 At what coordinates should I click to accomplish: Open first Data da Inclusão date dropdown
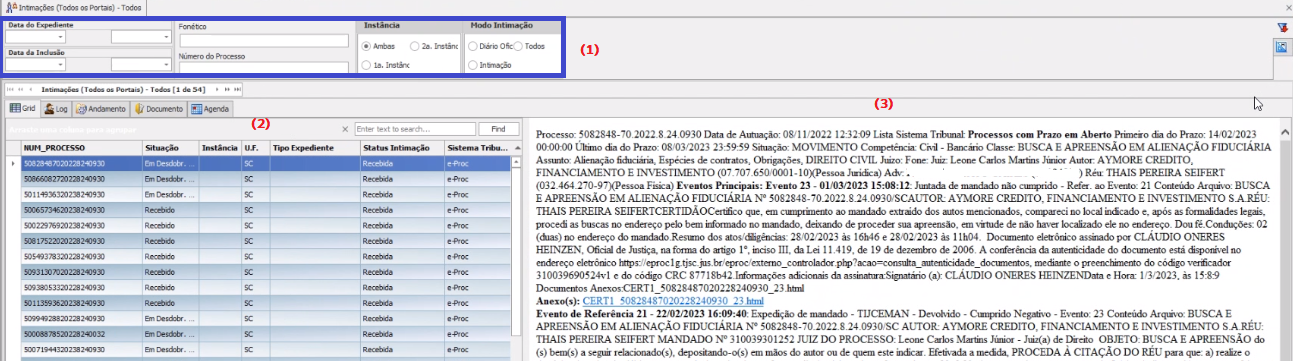(60, 64)
